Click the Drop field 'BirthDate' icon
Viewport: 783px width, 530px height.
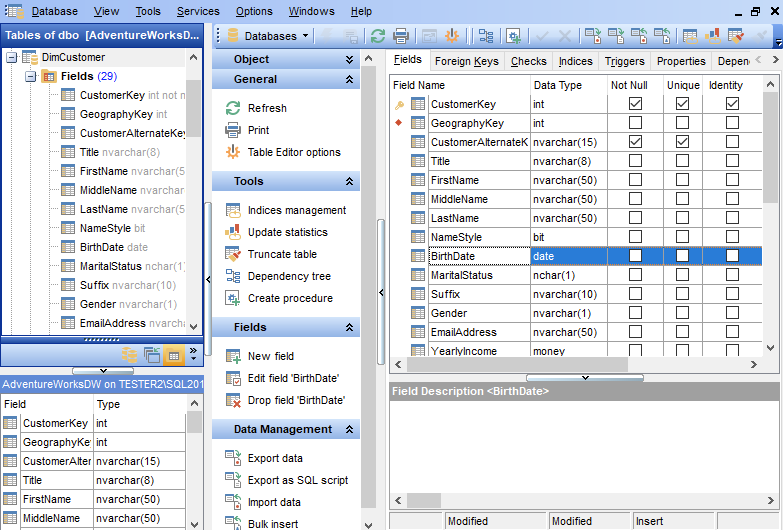[233, 400]
